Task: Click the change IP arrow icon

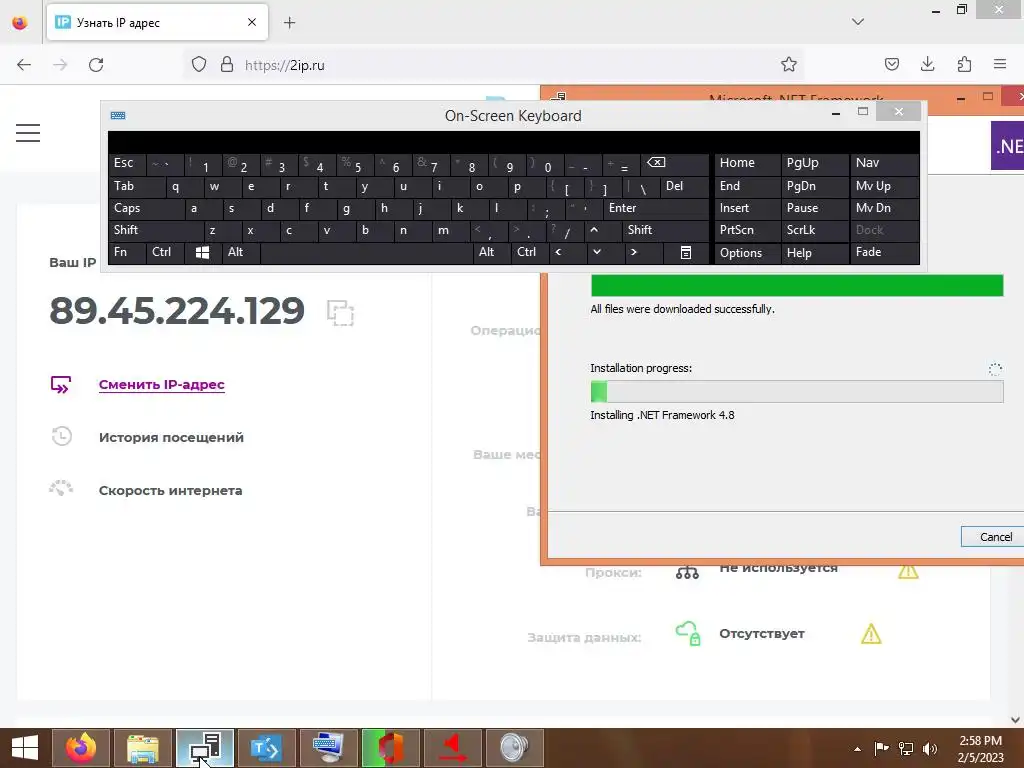Action: point(61,385)
